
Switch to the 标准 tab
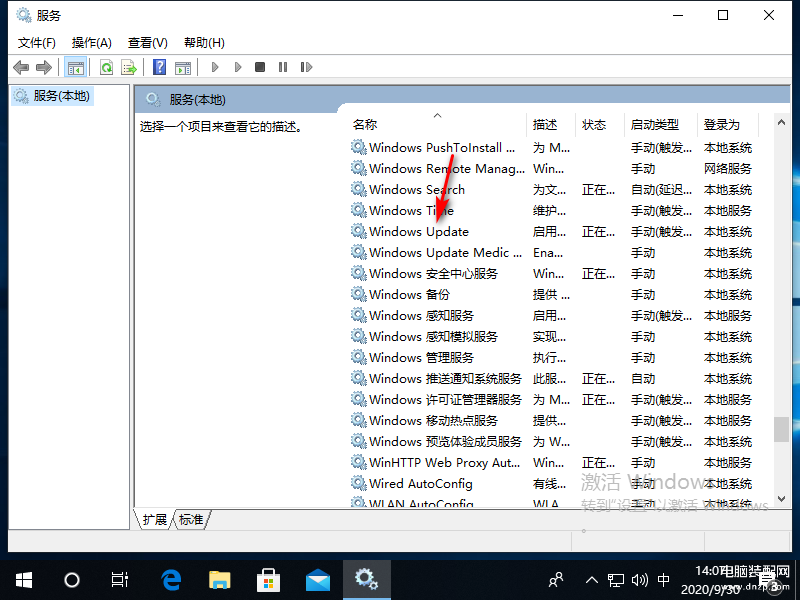coord(191,519)
